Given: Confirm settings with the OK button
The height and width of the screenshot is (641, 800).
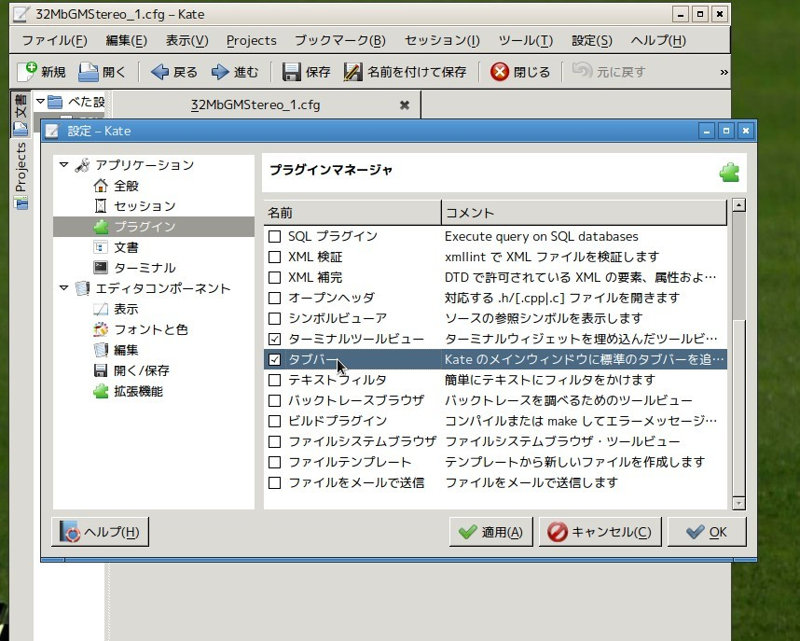Looking at the screenshot, I should click(x=707, y=532).
